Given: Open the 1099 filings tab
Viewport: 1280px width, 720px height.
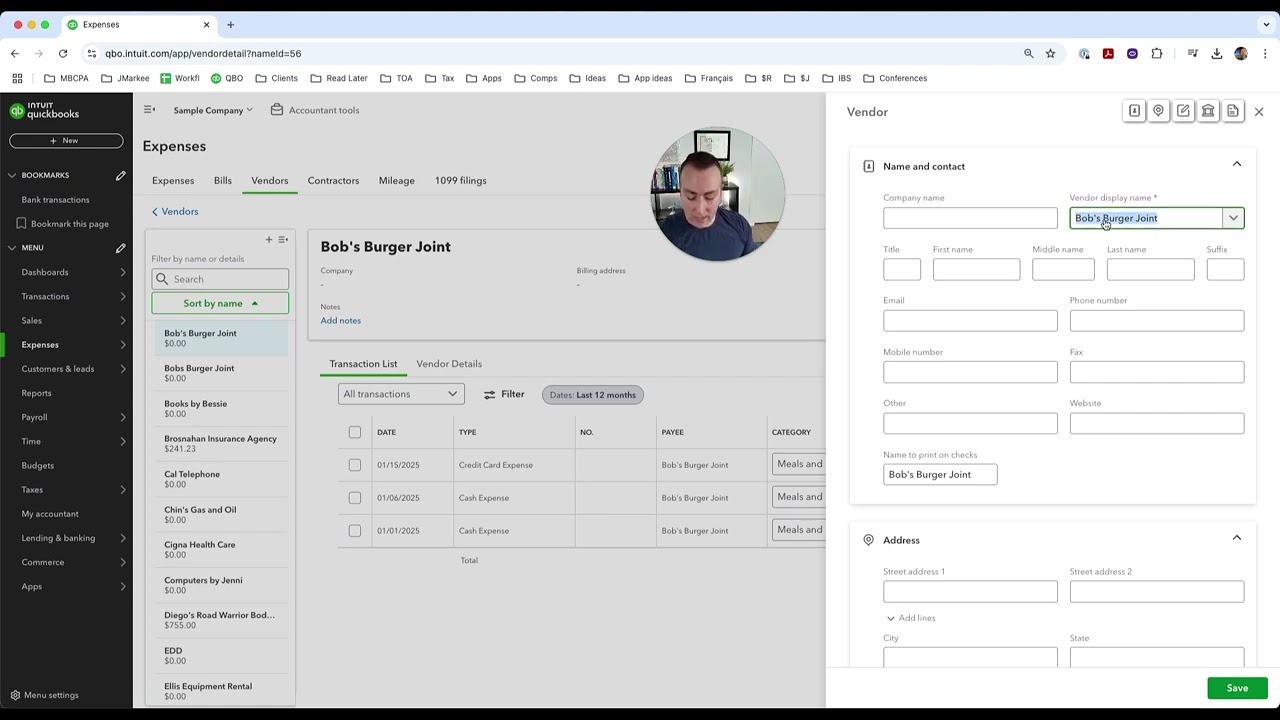Looking at the screenshot, I should click(x=460, y=180).
